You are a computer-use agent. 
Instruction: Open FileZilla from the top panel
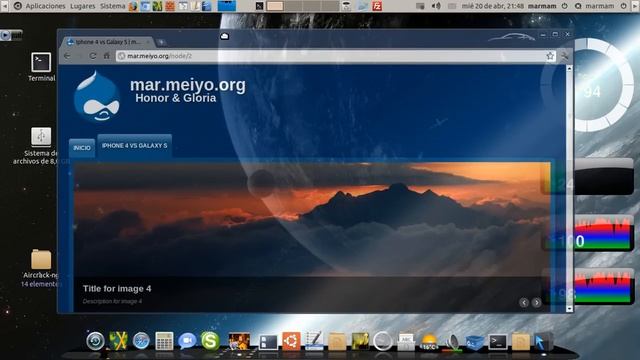pos(377,6)
